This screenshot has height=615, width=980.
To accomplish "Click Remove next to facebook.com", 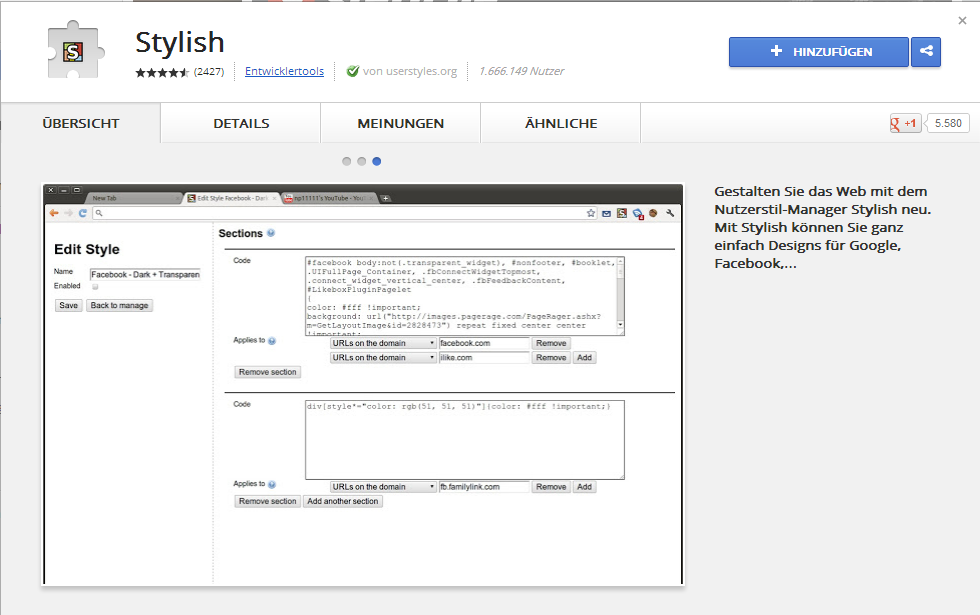I will pos(551,343).
